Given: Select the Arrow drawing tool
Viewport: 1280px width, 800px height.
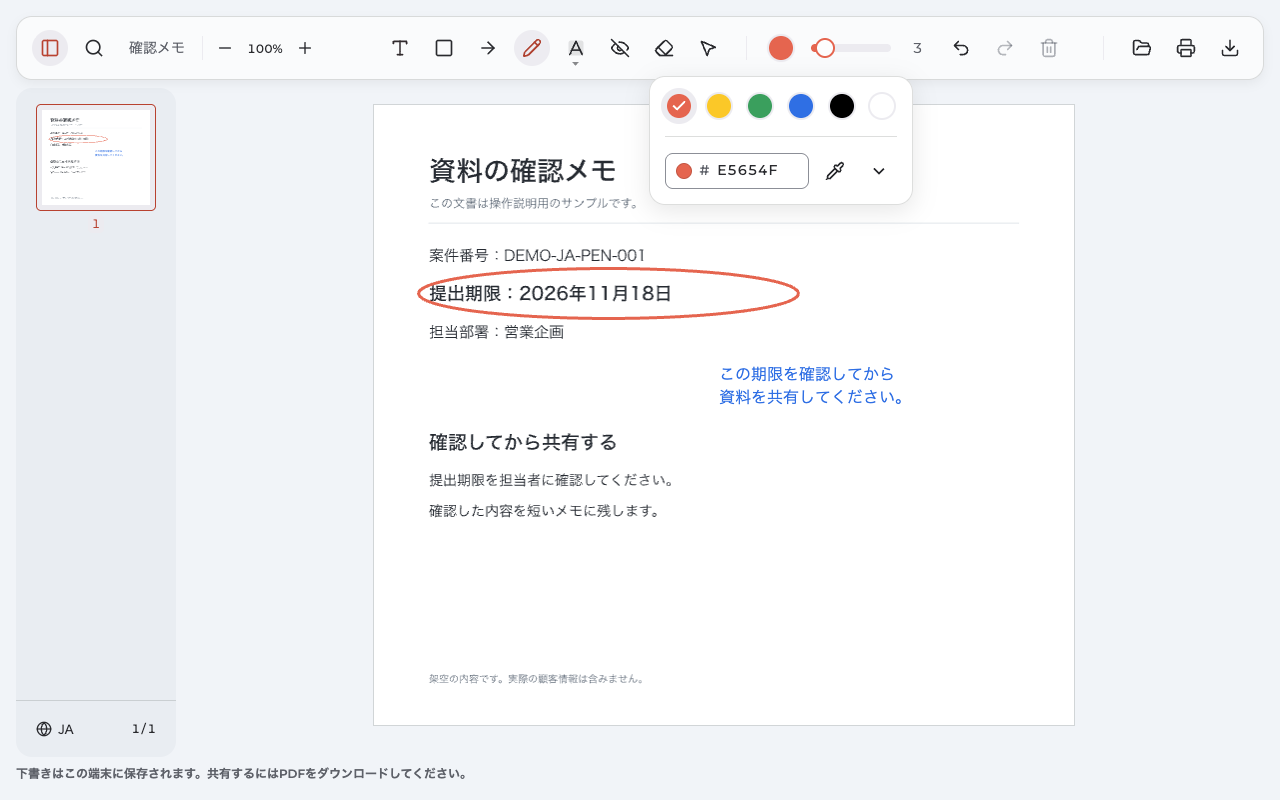Looking at the screenshot, I should coord(488,48).
